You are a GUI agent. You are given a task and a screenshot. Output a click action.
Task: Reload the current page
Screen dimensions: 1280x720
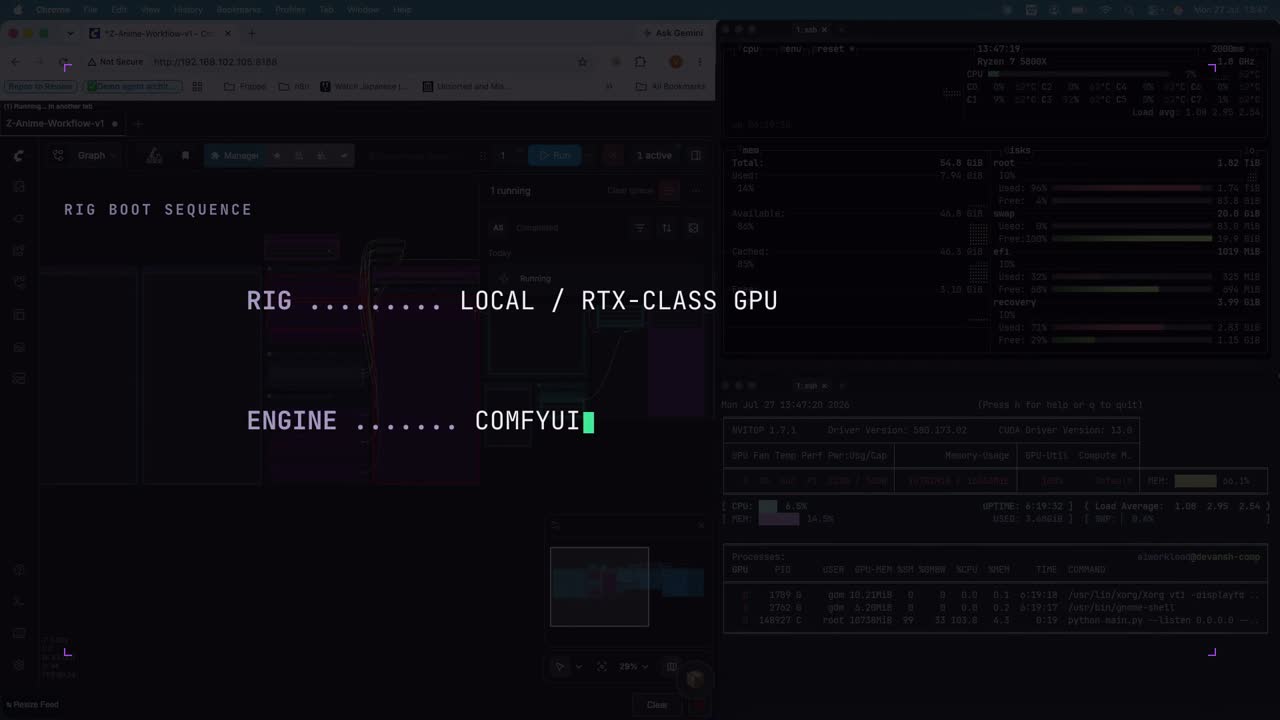[x=64, y=62]
